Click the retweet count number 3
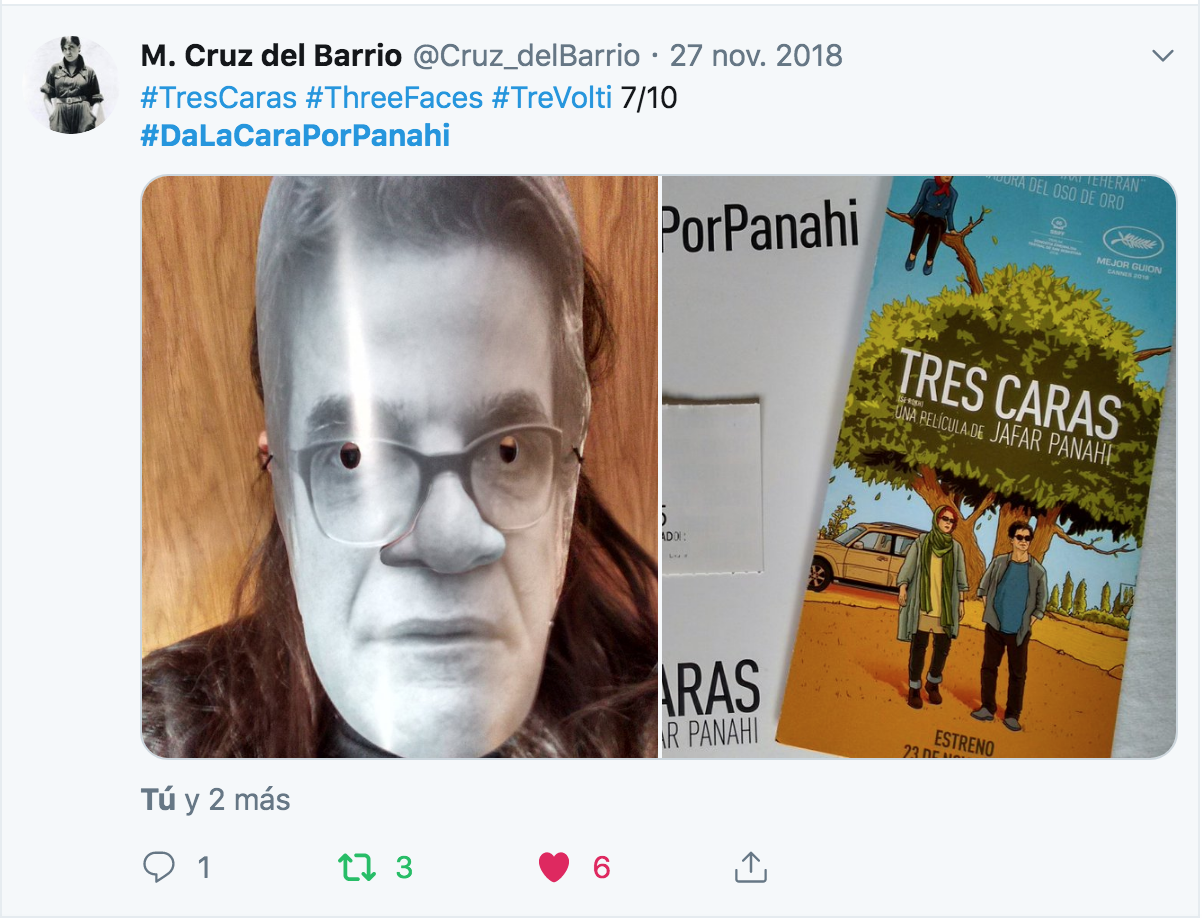1202x918 pixels. 404,867
